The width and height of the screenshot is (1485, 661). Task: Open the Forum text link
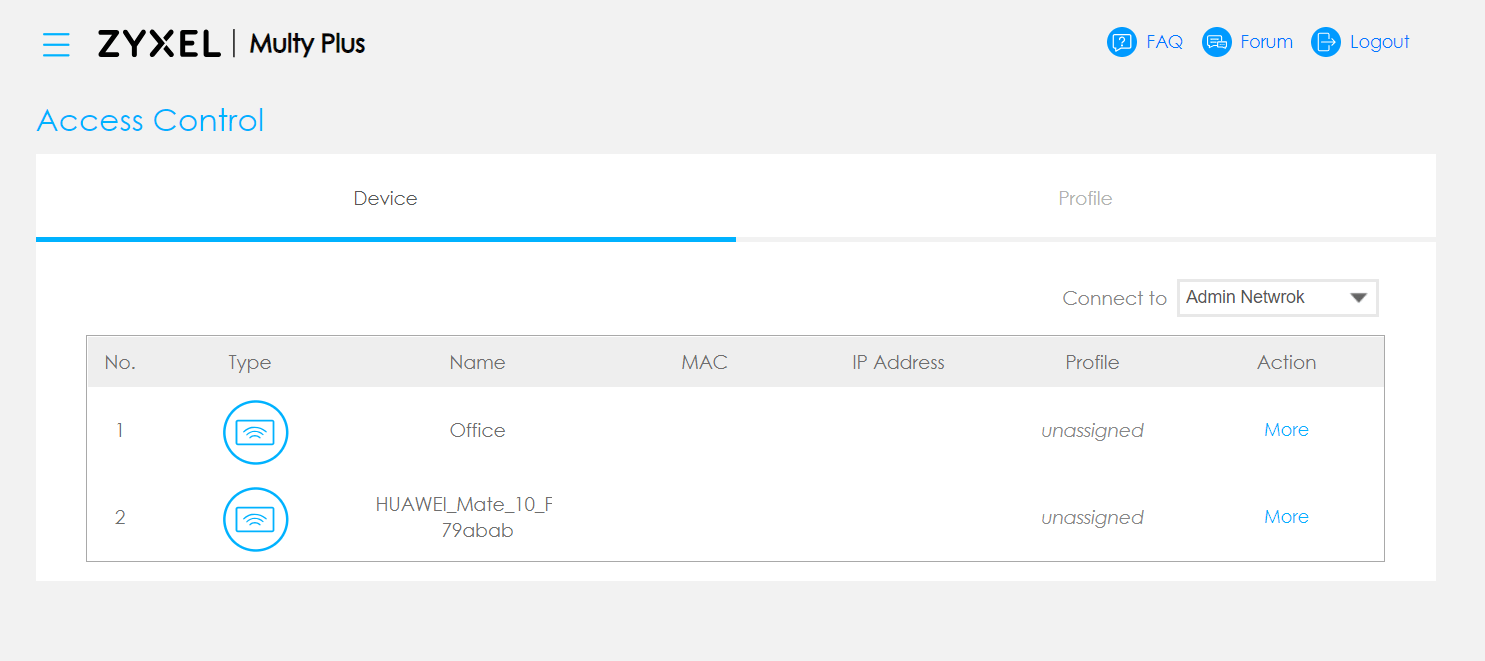(x=1266, y=42)
